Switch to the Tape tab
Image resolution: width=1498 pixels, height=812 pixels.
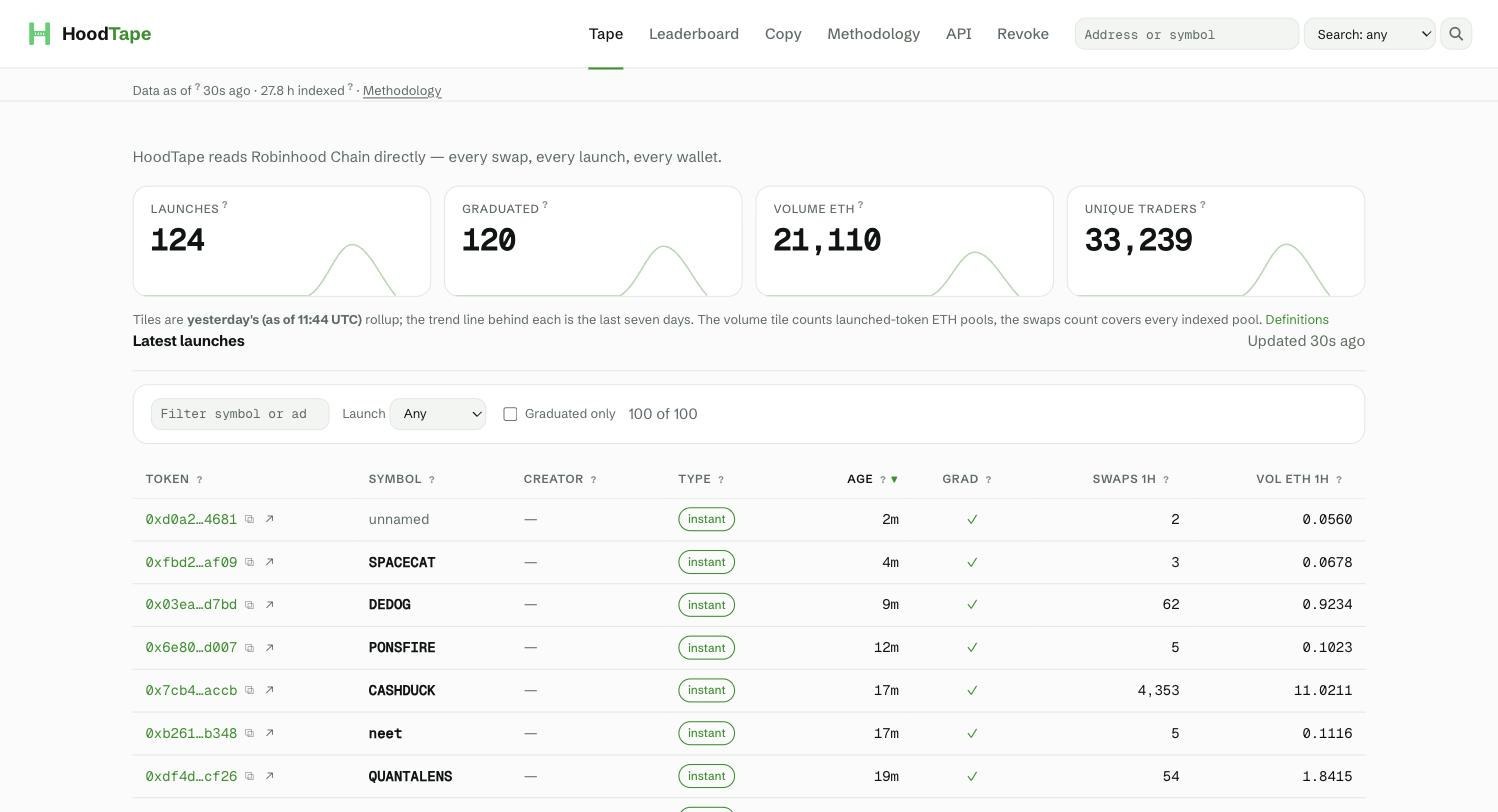pyautogui.click(x=606, y=34)
